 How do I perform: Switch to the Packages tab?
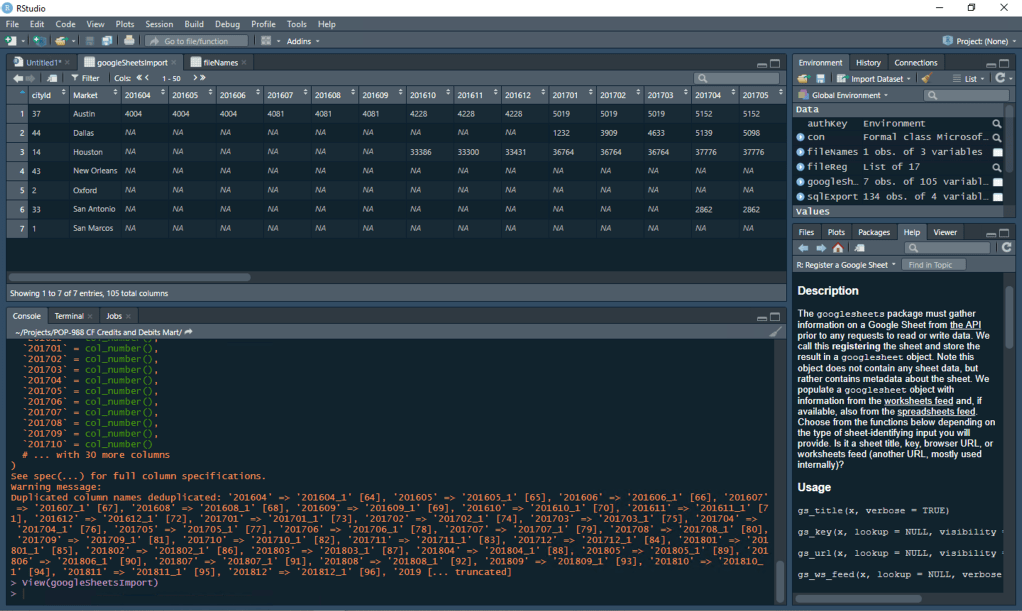[x=873, y=232]
